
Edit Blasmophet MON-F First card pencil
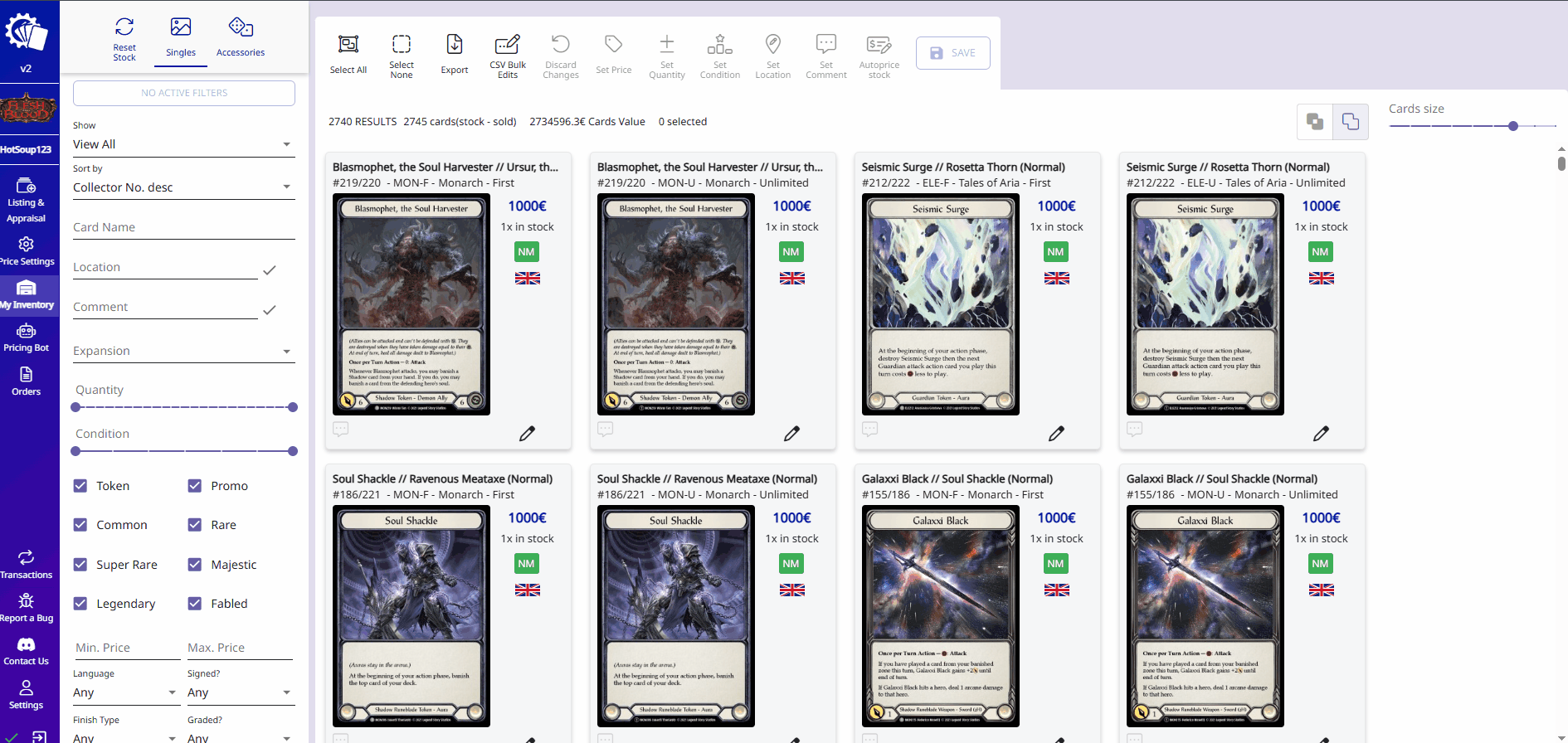click(x=528, y=433)
